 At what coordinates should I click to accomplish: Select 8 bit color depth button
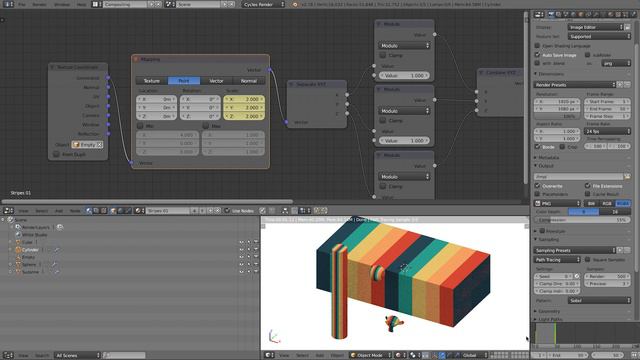click(x=583, y=212)
